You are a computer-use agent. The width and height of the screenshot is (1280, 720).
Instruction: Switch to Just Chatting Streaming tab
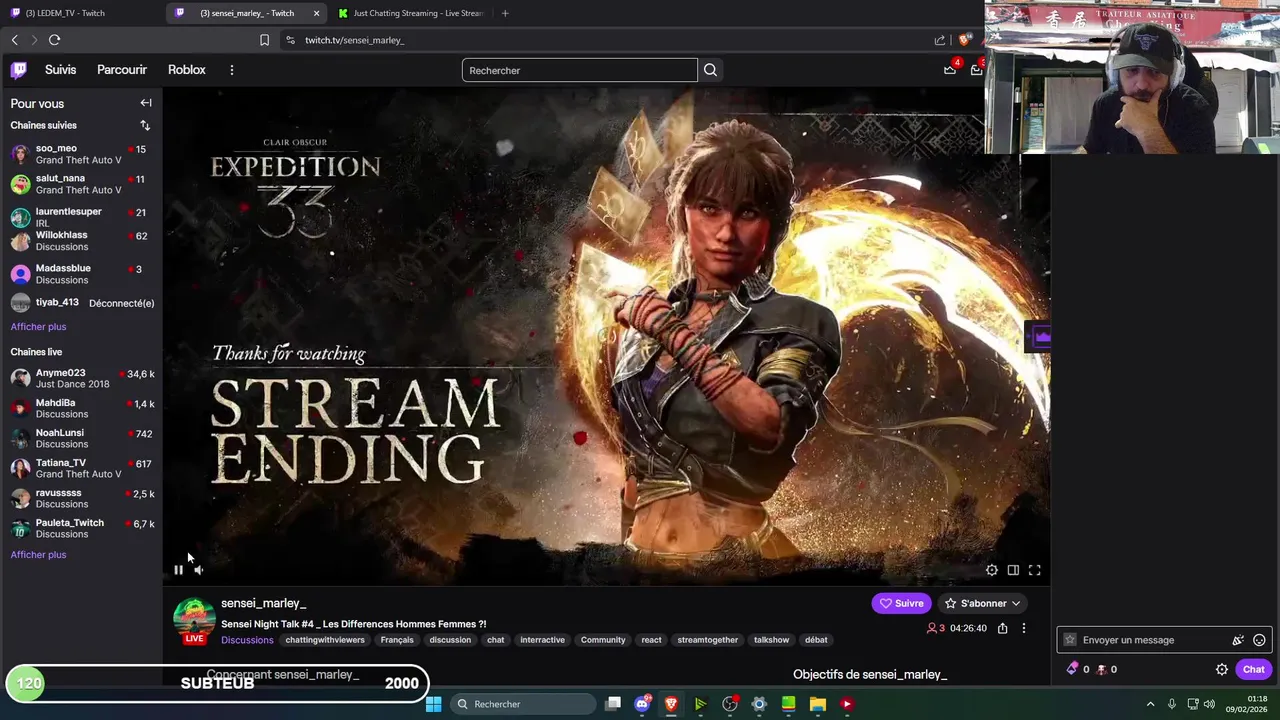[x=410, y=13]
